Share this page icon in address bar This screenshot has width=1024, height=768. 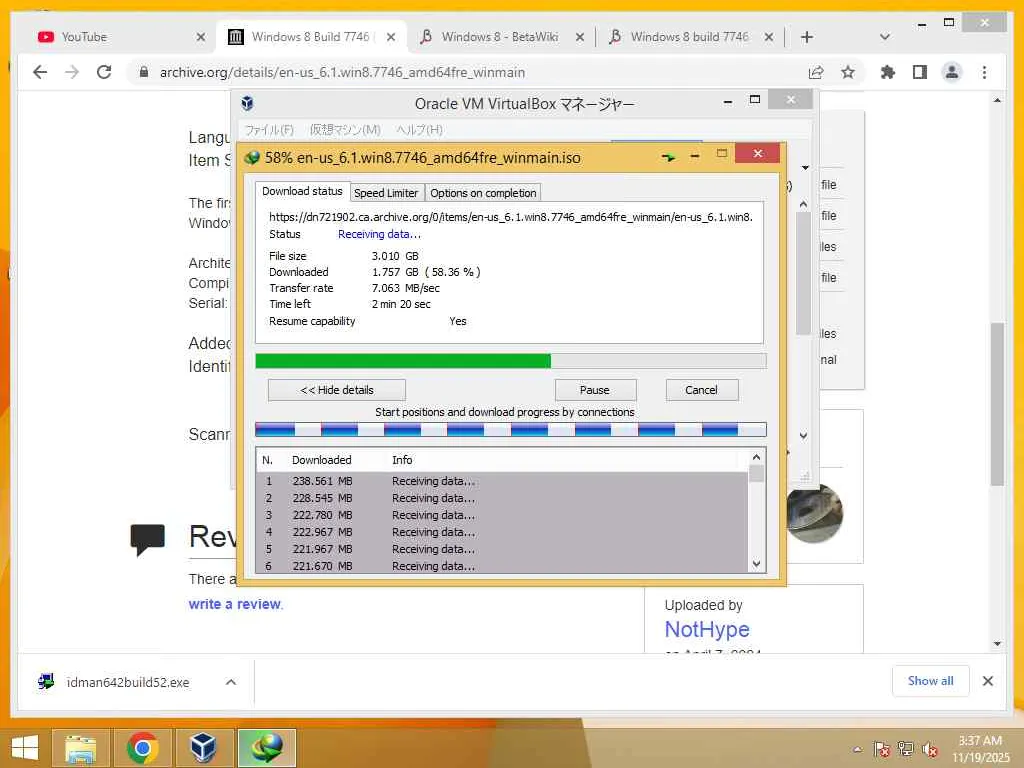point(816,72)
